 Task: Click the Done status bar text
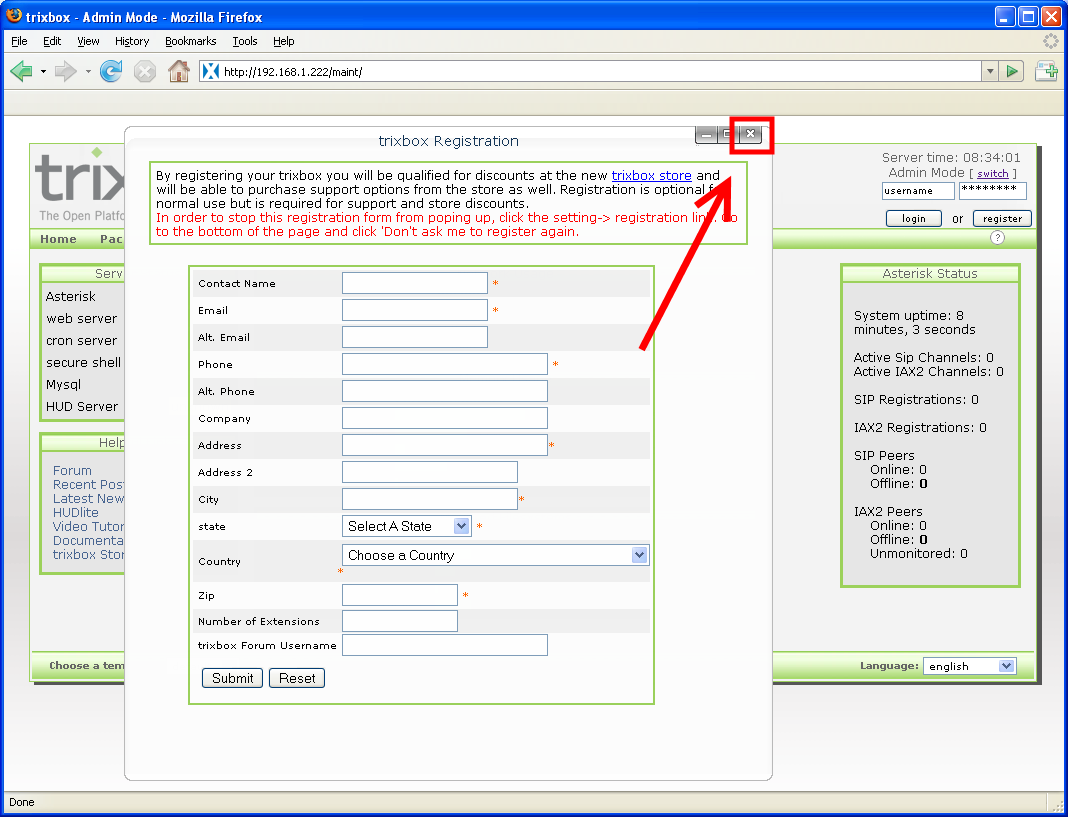[22, 802]
